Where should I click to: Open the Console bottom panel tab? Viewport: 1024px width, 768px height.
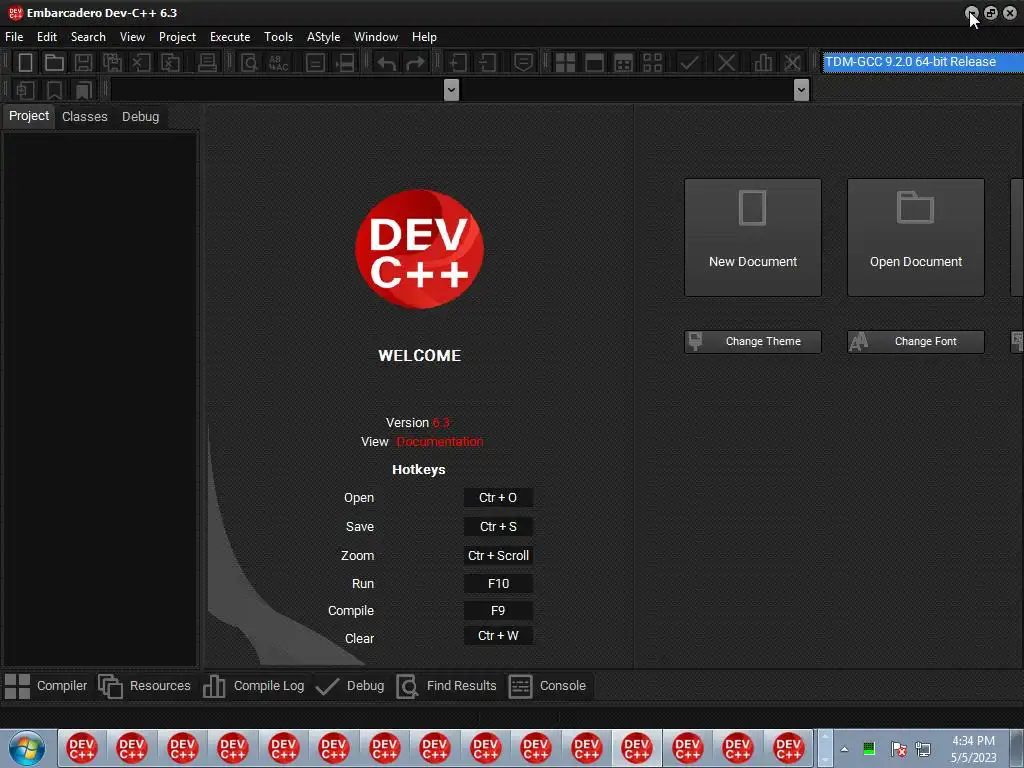pyautogui.click(x=549, y=686)
